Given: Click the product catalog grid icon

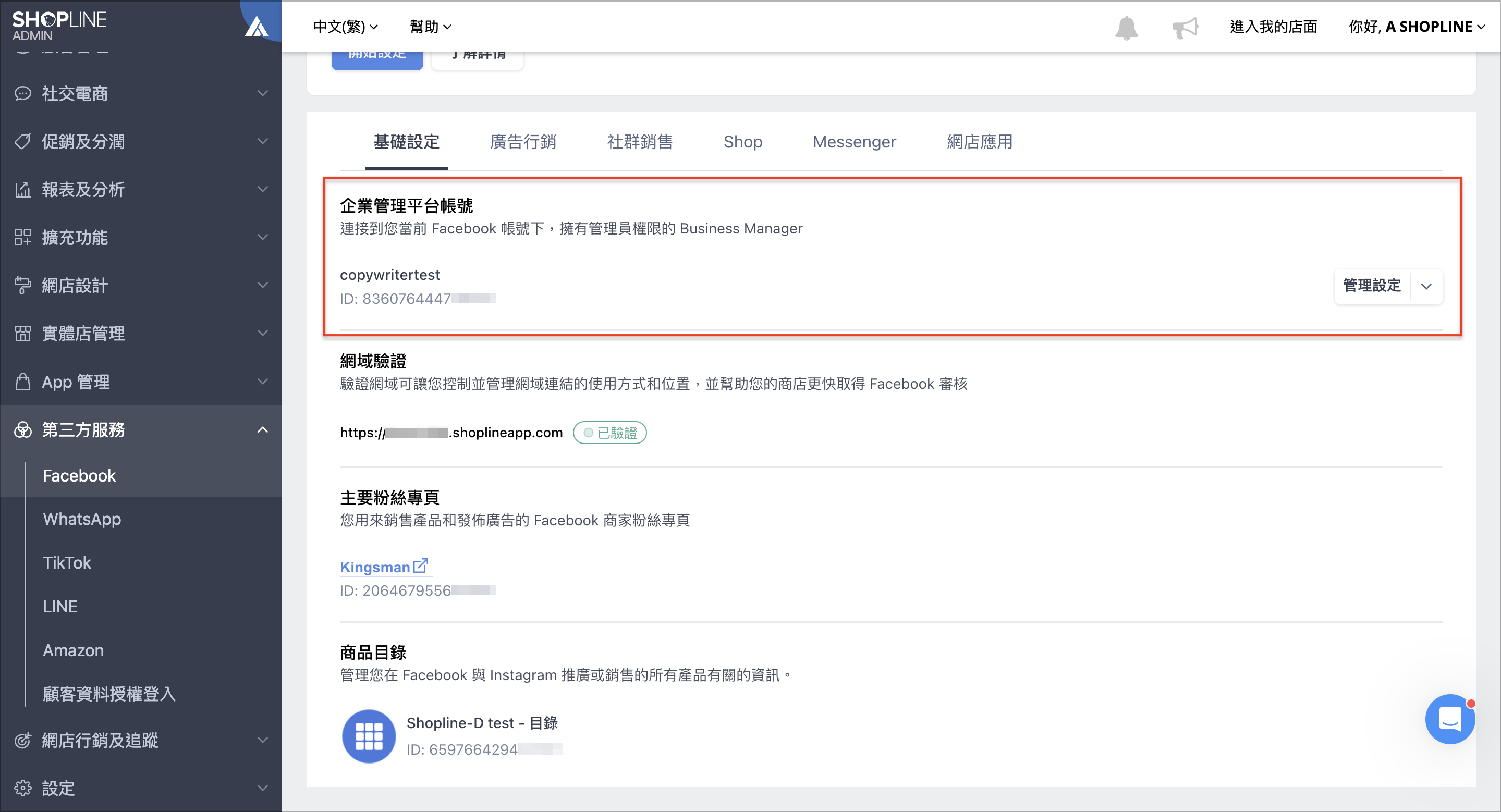Looking at the screenshot, I should [x=369, y=736].
